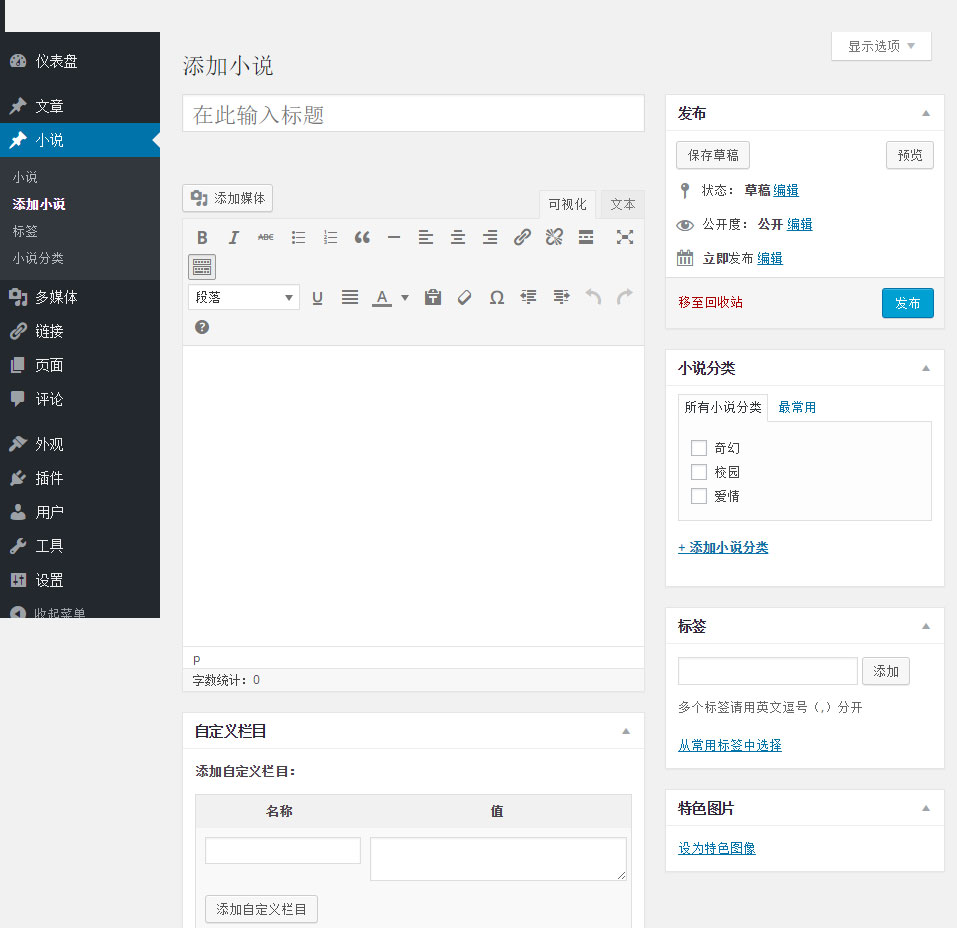Insert a blockquote in the editor
Screen dimensions: 957x928
362,237
